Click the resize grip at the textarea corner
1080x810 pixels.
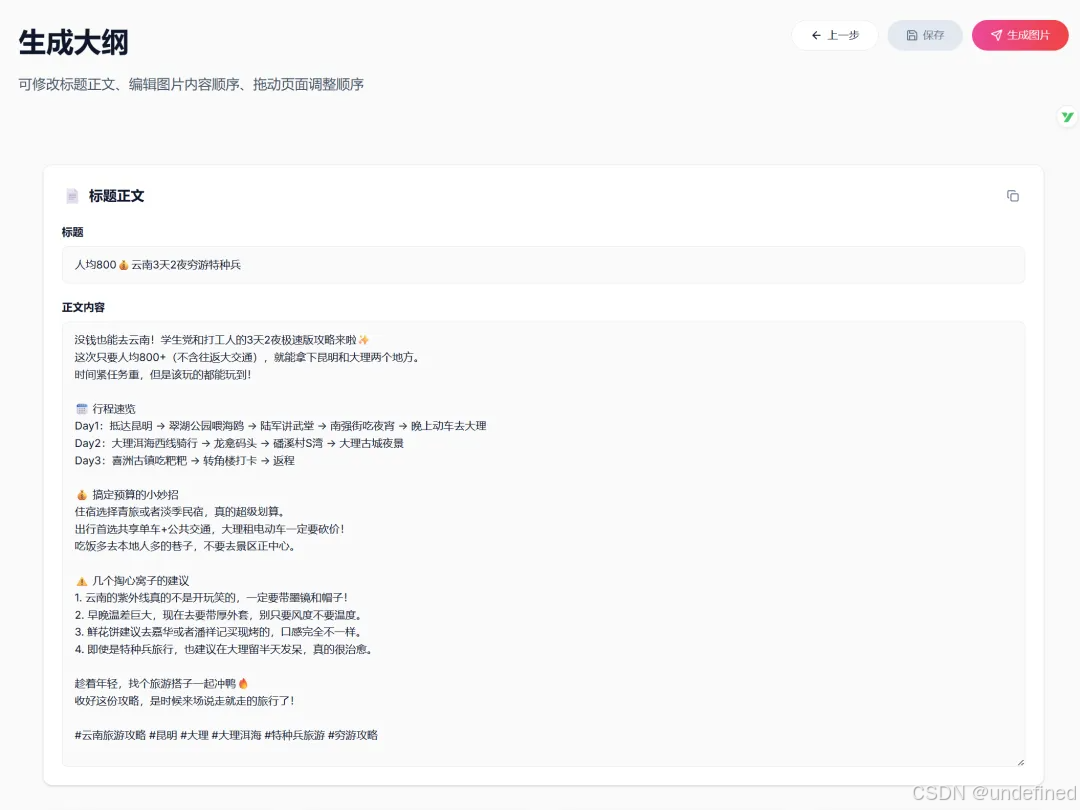pyautogui.click(x=1020, y=761)
